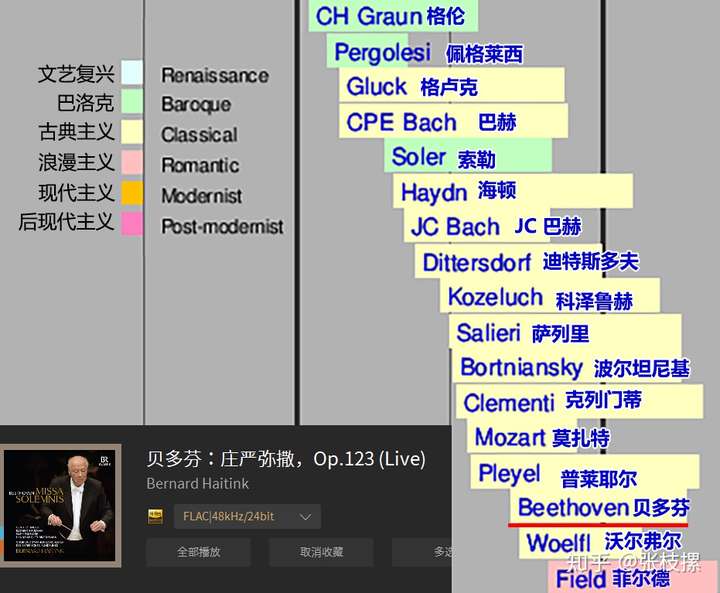Select the Pergolesi 佩格莱西 timeline bar
Image resolution: width=720 pixels, height=593 pixels.
pos(367,51)
